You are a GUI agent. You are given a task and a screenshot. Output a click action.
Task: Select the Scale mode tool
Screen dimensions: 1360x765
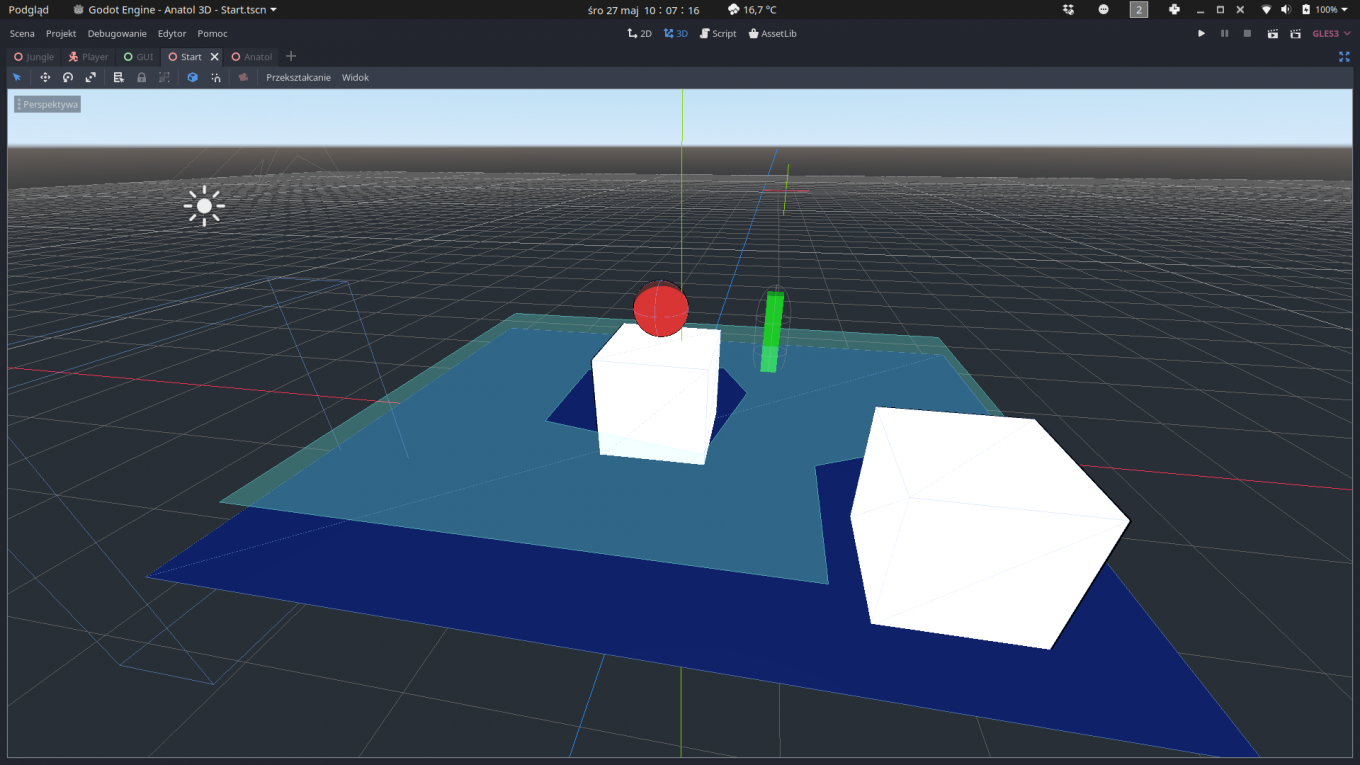tap(91, 77)
